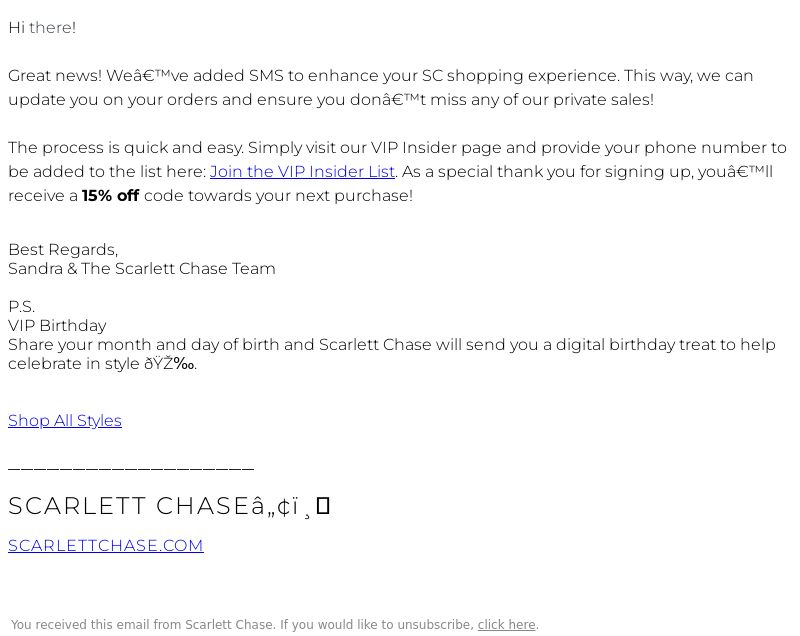Click the 'Sandra & The Scarlett Chase Team' signature
Screen dimensions: 800x636
click(x=141, y=269)
